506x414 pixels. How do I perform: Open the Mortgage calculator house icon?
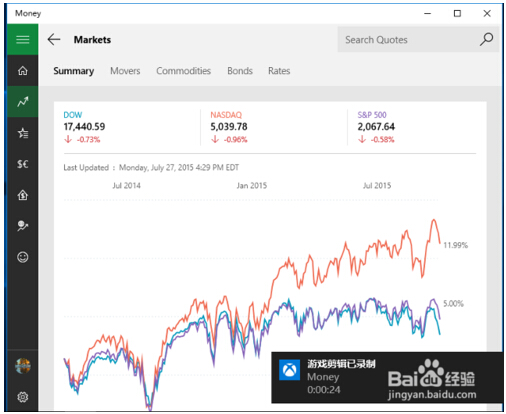tap(23, 195)
